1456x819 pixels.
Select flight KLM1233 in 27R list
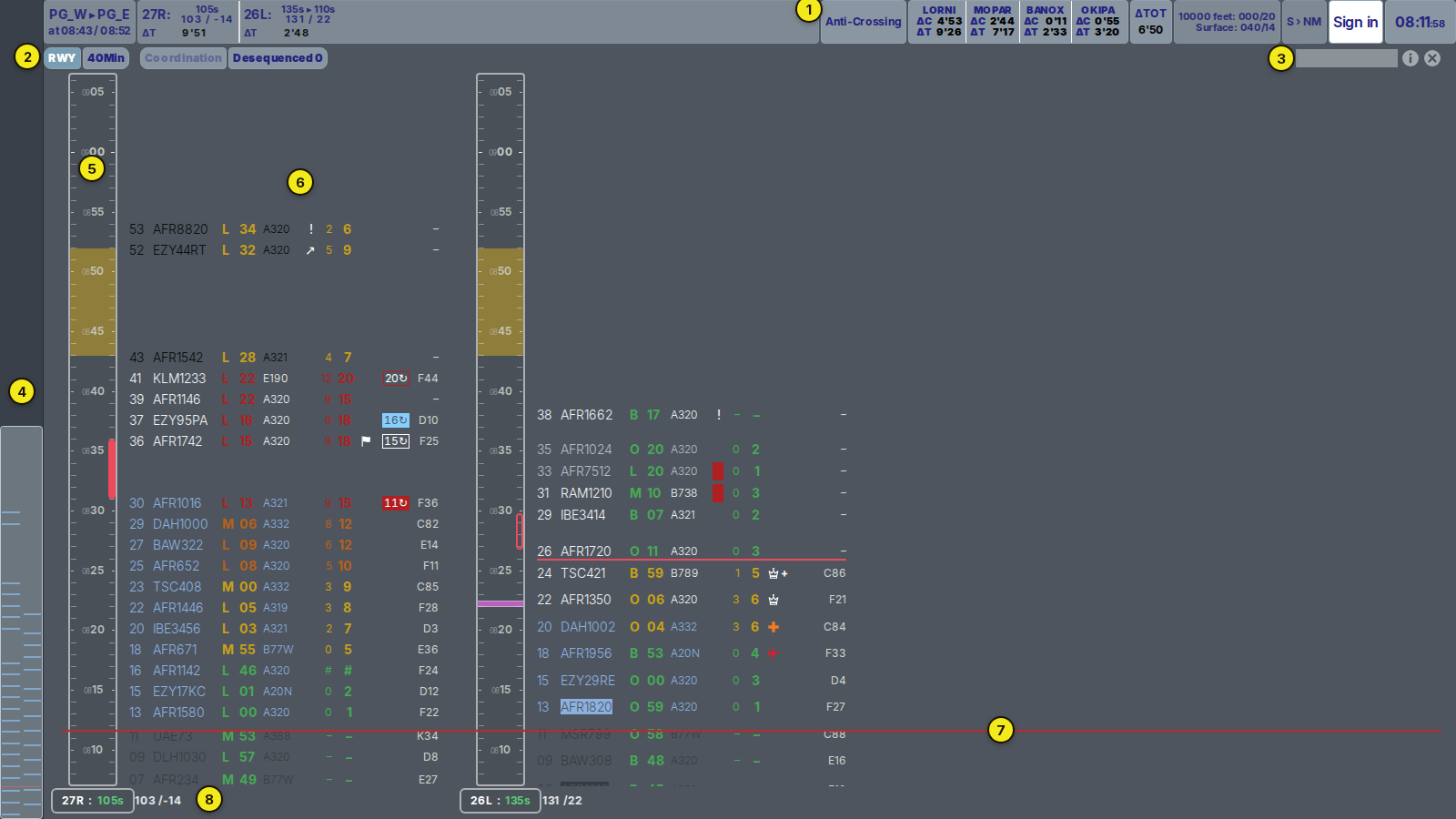(x=179, y=379)
